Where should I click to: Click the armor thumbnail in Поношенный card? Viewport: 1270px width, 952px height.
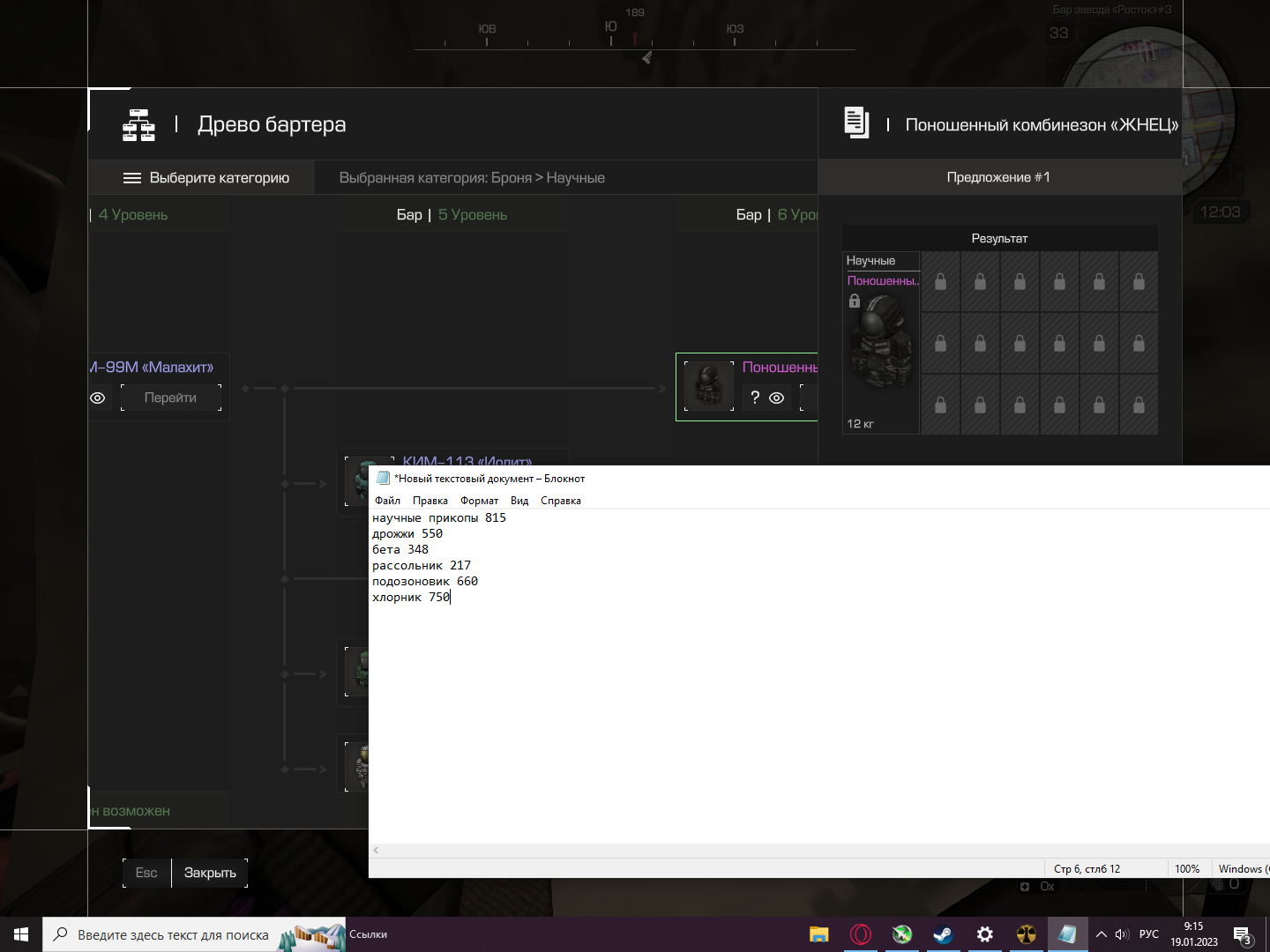[x=709, y=386]
